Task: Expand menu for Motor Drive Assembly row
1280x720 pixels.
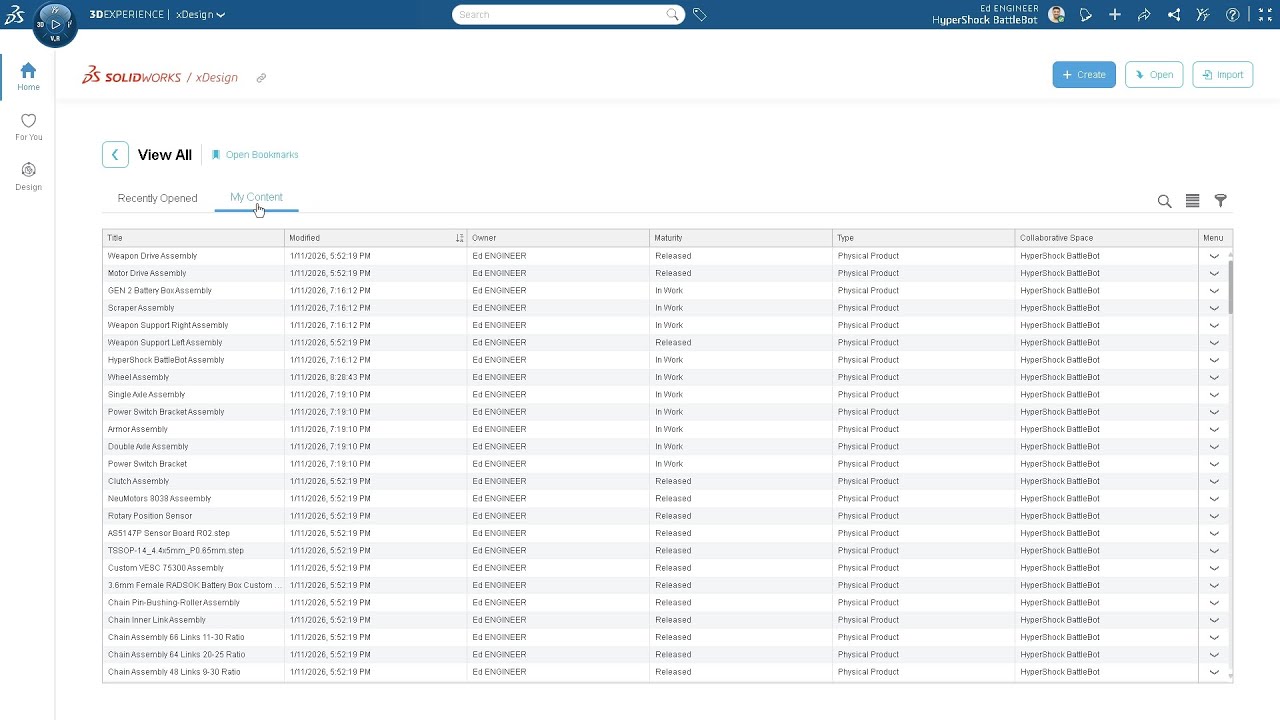Action: point(1214,273)
